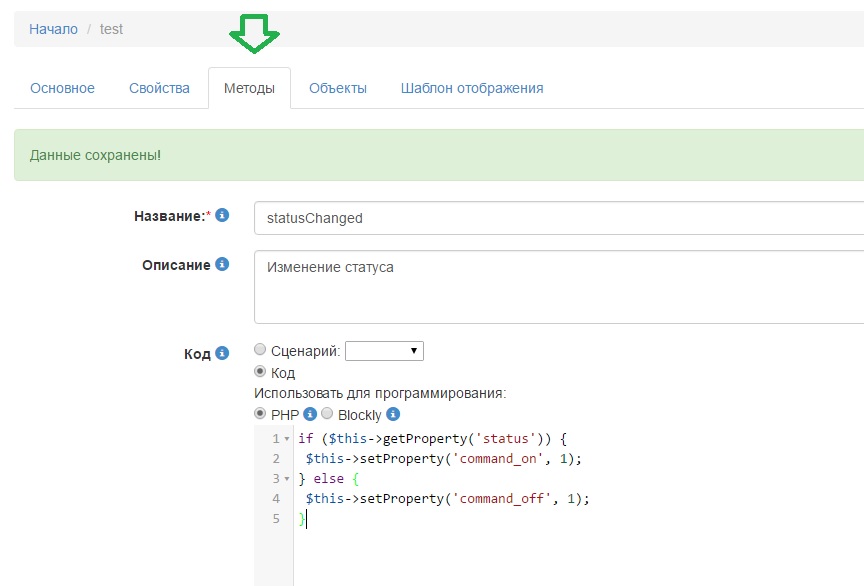Collapse code fold arrow on line 1
This screenshot has width=864, height=586.
pos(287,439)
